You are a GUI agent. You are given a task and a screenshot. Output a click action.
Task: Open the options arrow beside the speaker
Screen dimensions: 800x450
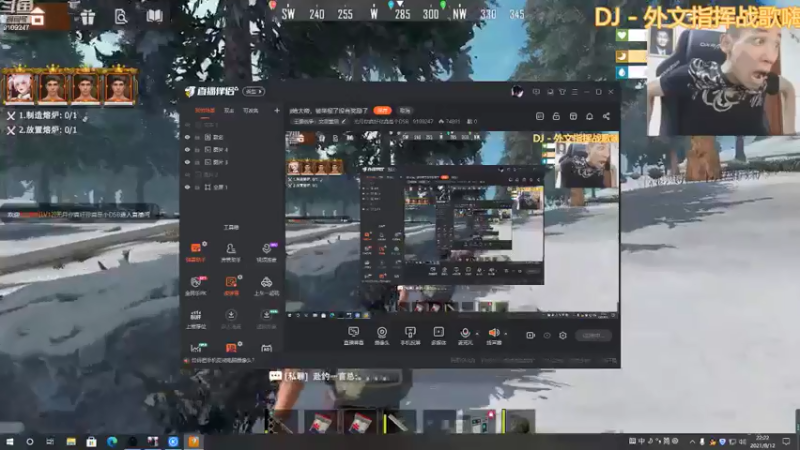(506, 334)
